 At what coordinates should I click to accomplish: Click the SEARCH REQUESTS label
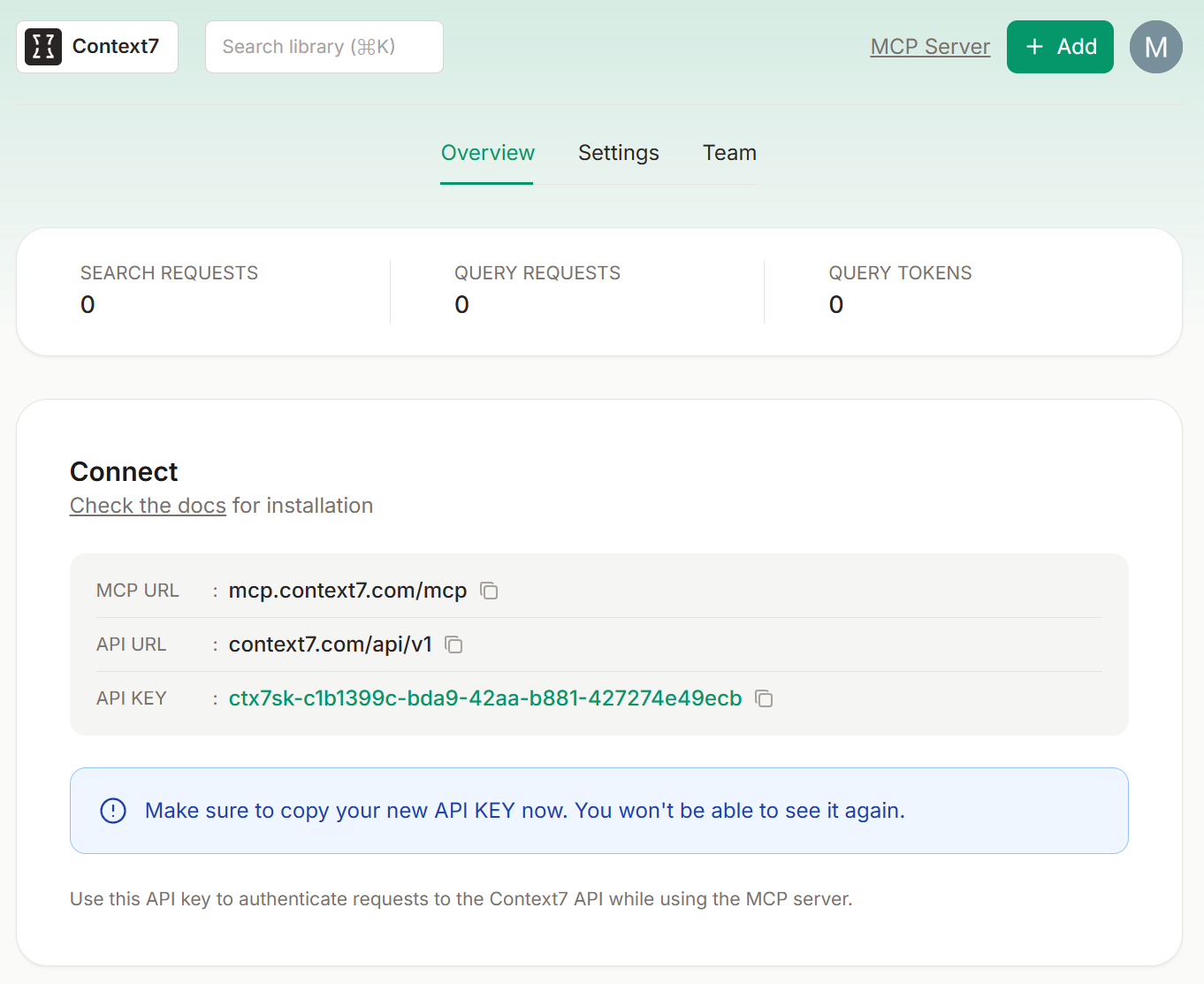169,273
